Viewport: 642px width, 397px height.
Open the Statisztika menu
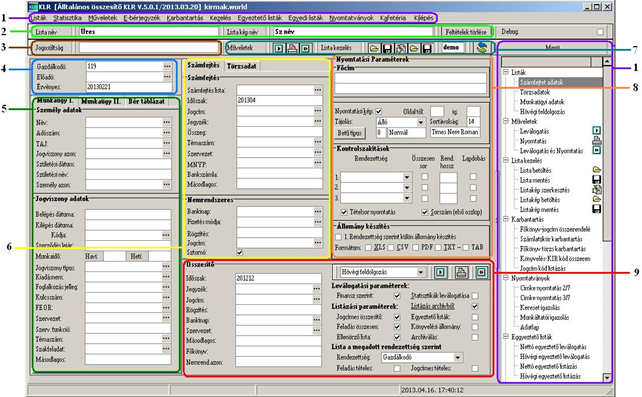68,18
